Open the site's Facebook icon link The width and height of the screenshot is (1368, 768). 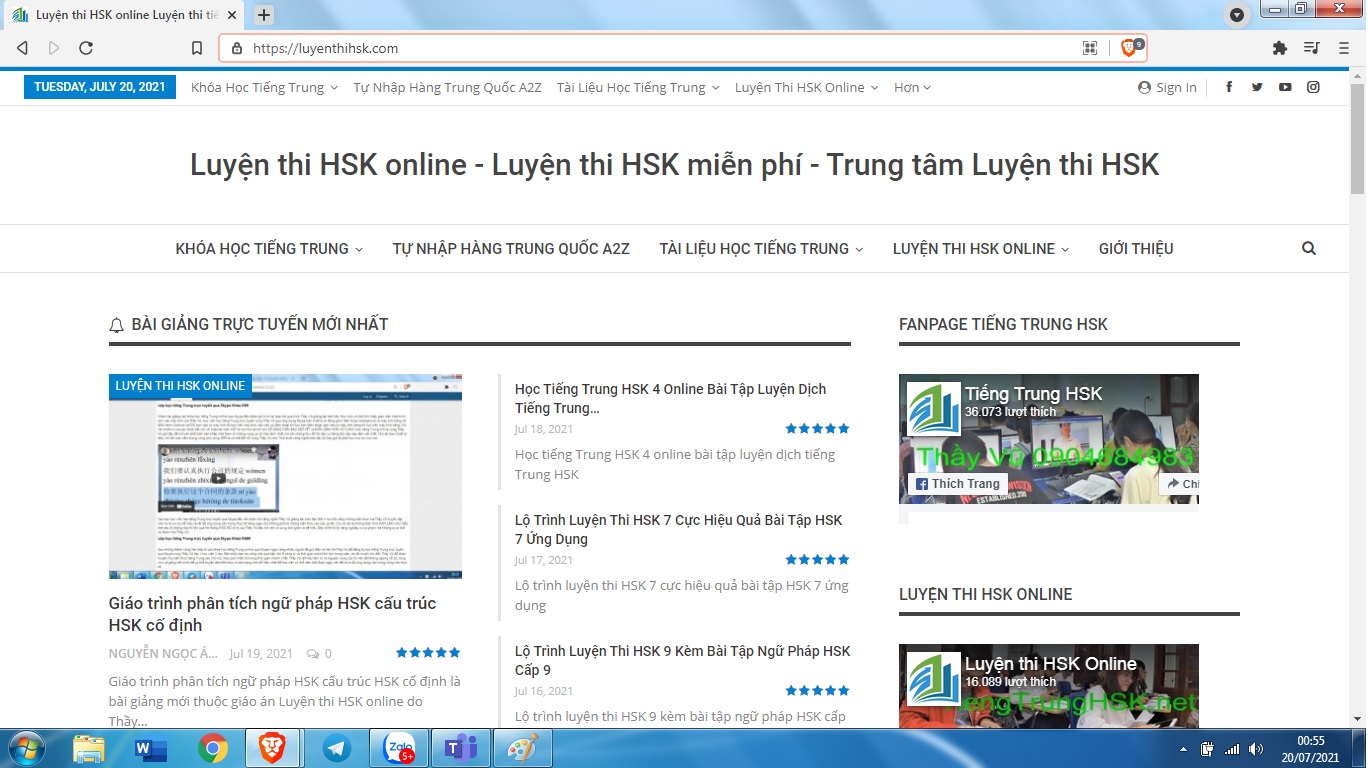1229,87
